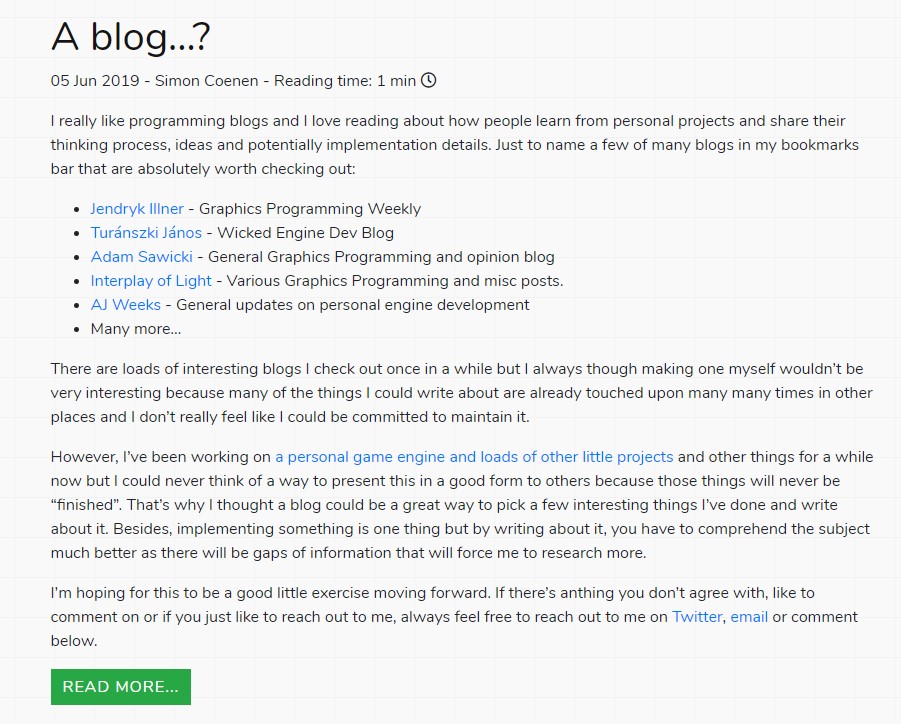
Task: Click the post date 05 Jun 2019
Action: 95,80
